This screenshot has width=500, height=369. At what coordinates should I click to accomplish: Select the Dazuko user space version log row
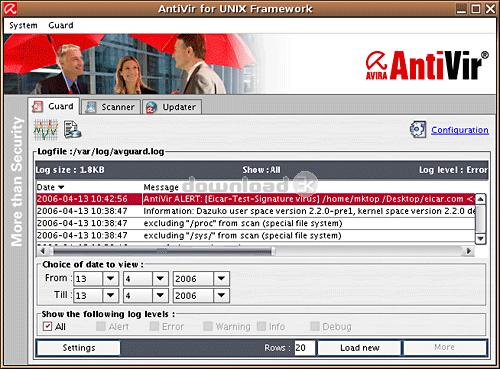[256, 211]
